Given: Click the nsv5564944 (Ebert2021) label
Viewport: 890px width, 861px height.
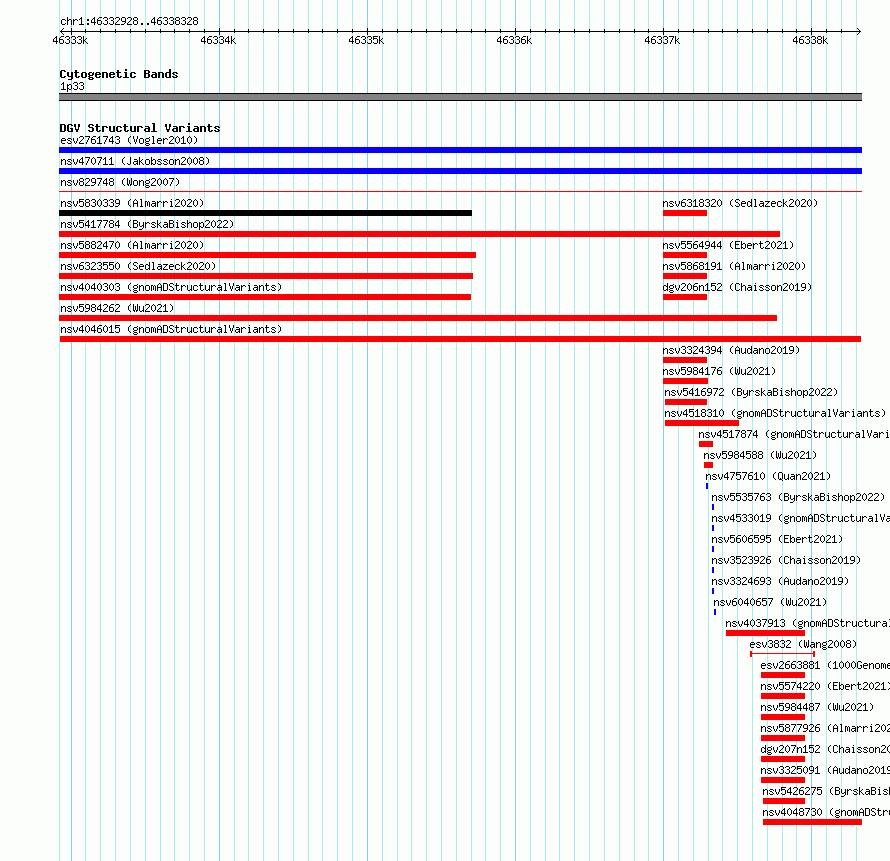Looking at the screenshot, I should pyautogui.click(x=728, y=245).
